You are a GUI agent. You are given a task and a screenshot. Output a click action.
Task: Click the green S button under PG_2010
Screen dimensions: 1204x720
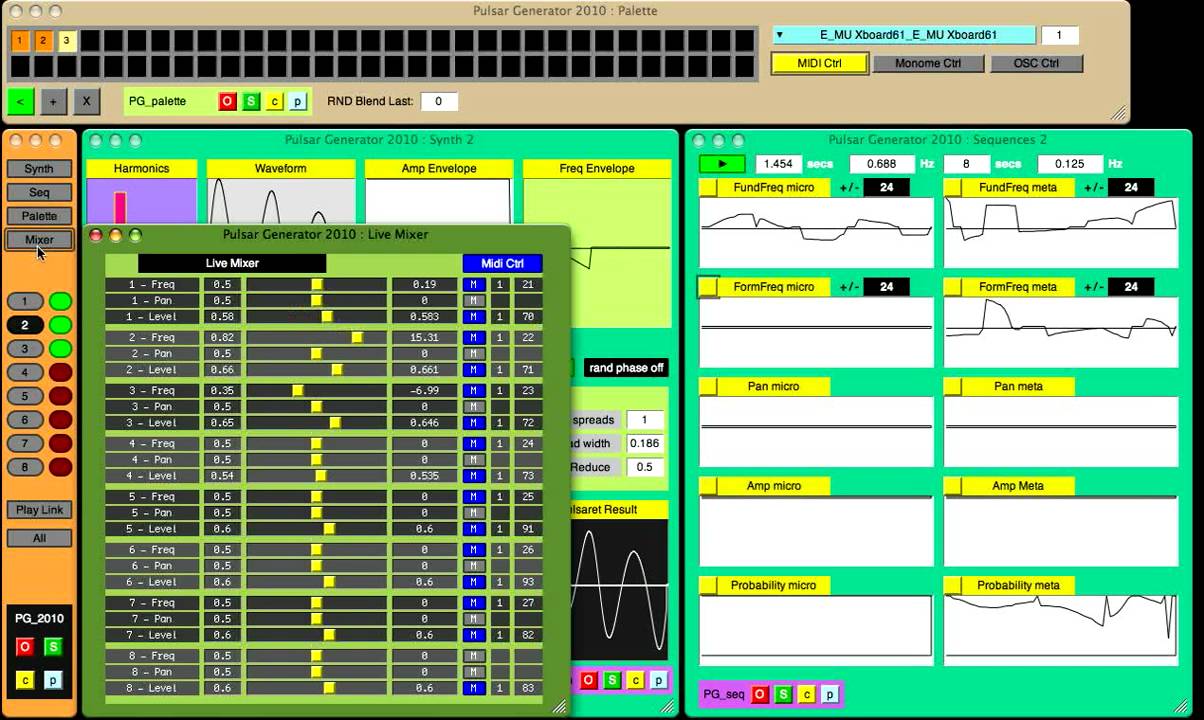[53, 647]
